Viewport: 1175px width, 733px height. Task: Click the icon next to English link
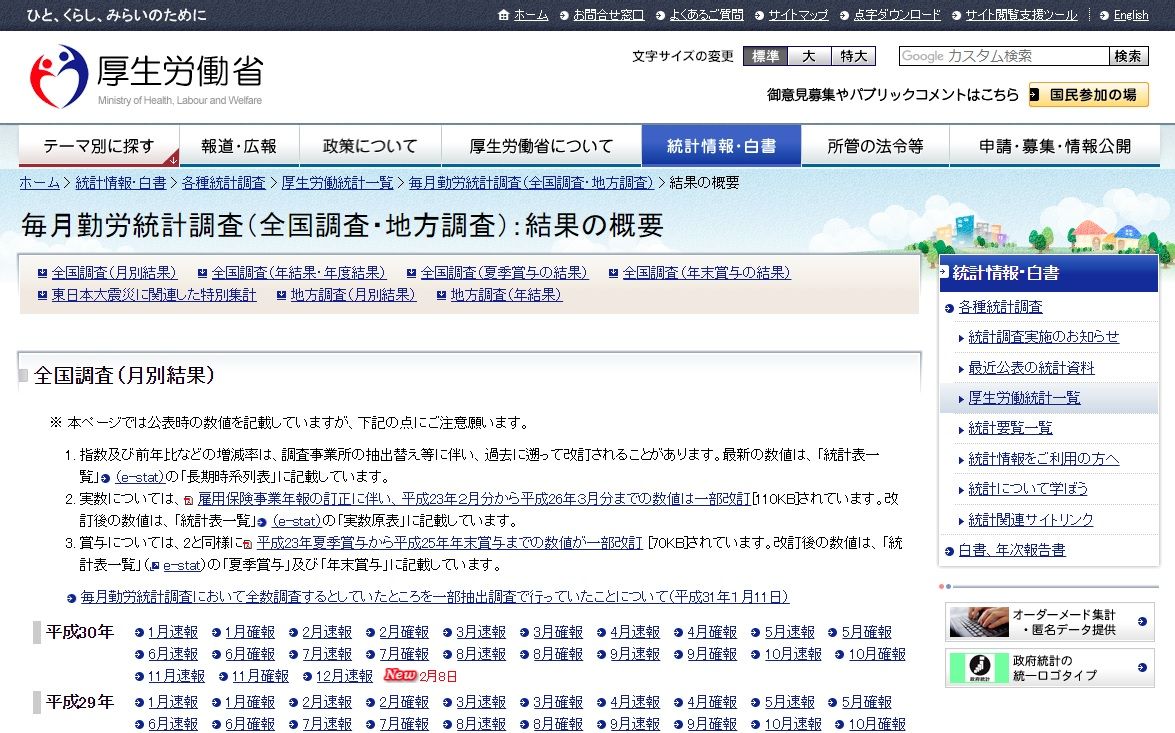pos(1104,15)
